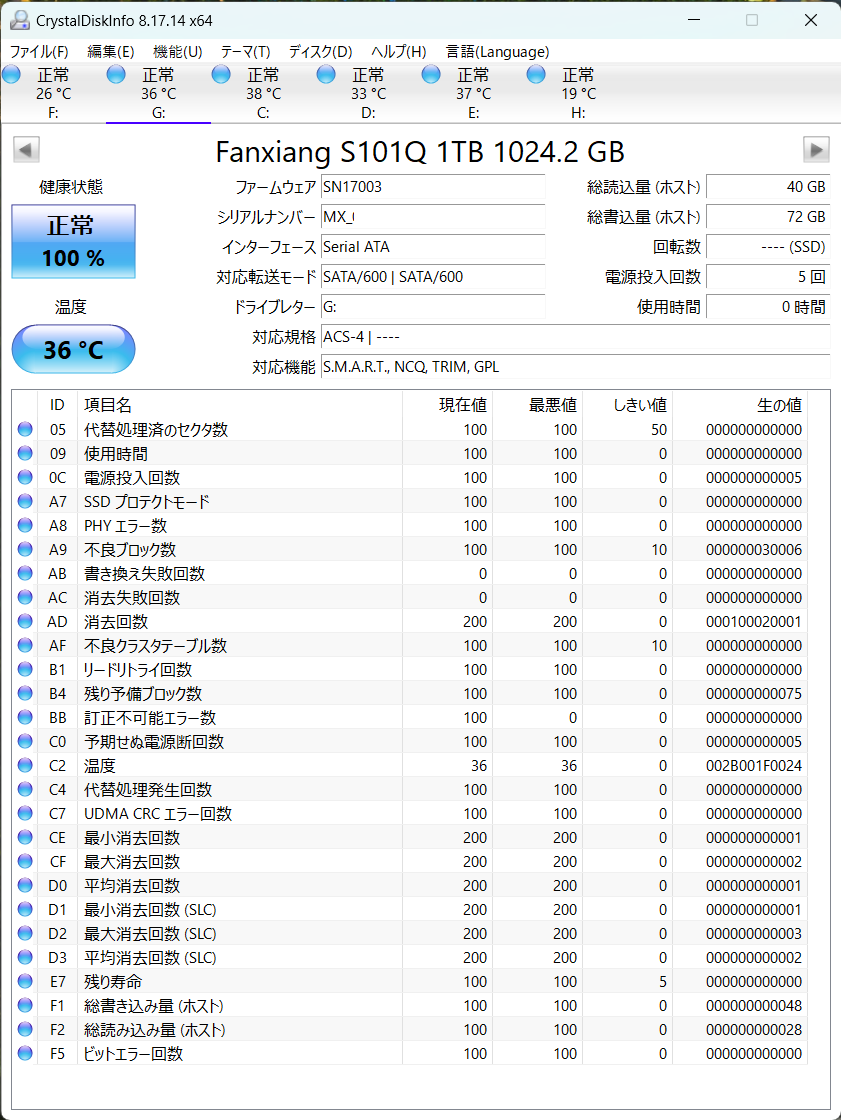Click the status orb for row F1
The image size is (841, 1120).
(25, 1005)
